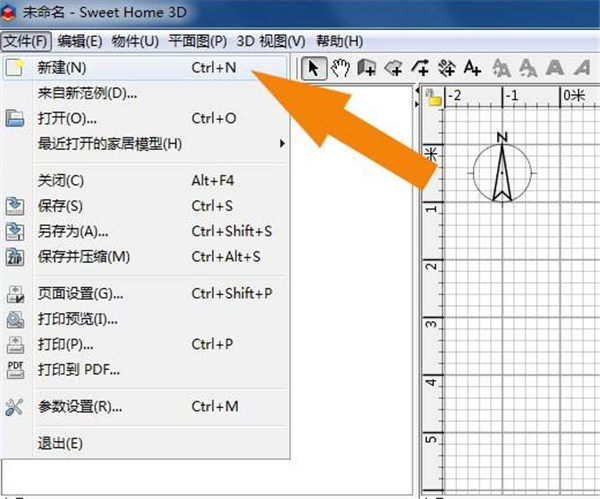600x499 pixels.
Task: Click the 3 mark on vertical ruler
Action: tap(431, 324)
